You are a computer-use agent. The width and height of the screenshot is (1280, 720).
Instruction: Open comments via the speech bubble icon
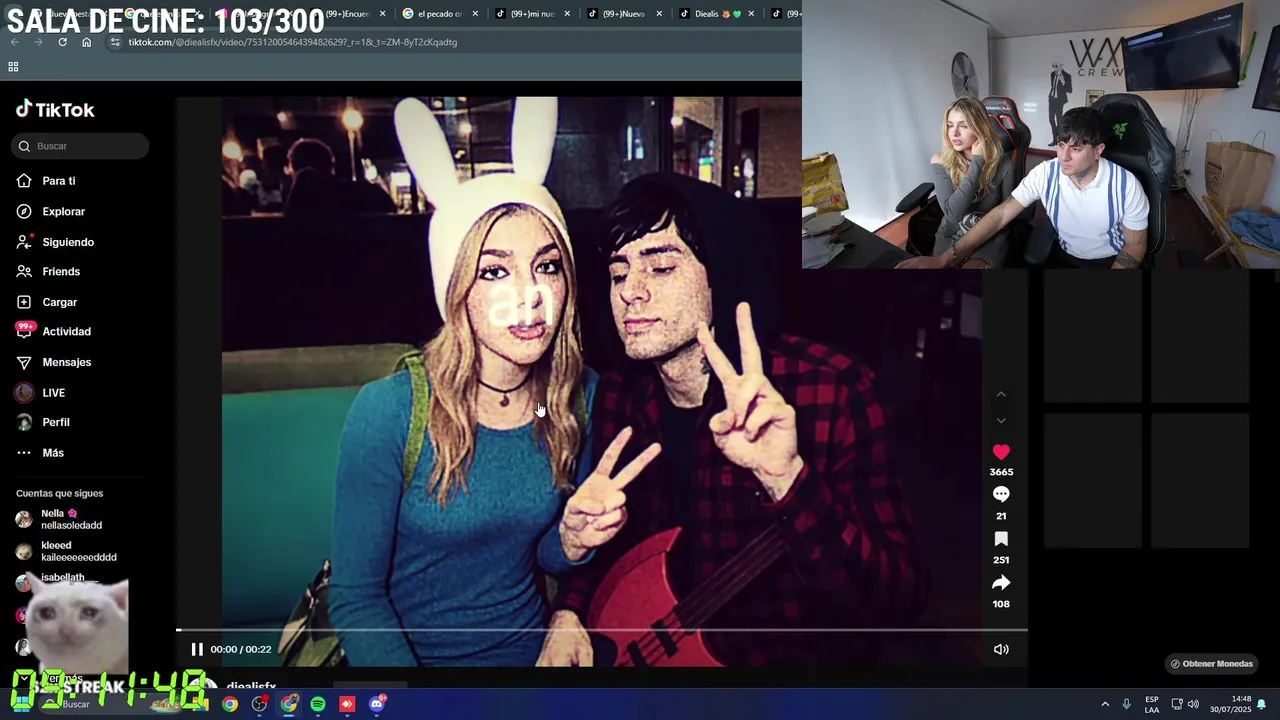coord(1001,494)
